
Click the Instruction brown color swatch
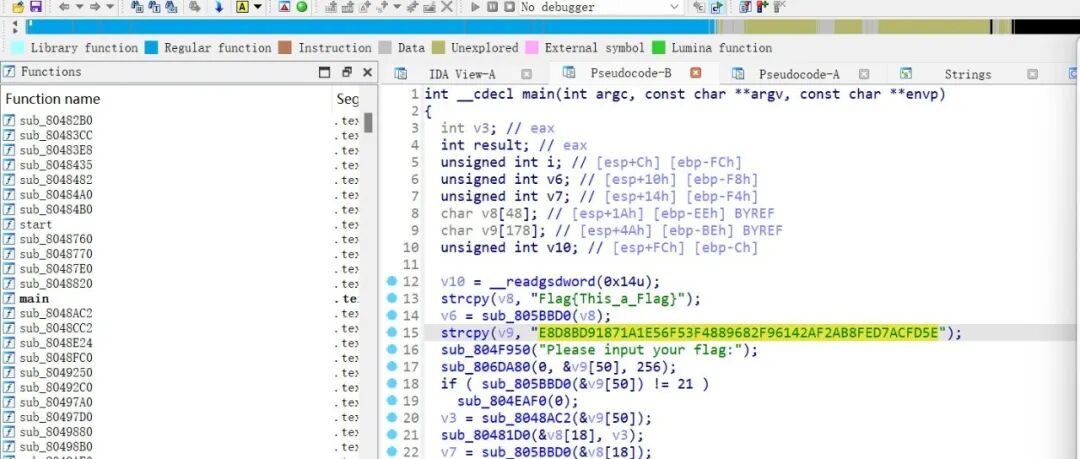(285, 48)
